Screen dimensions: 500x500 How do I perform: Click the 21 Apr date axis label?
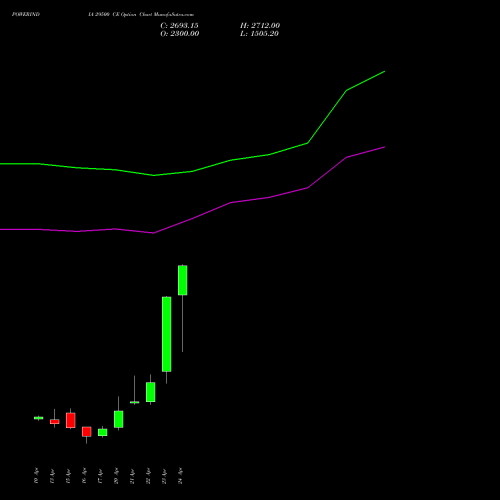(132, 476)
